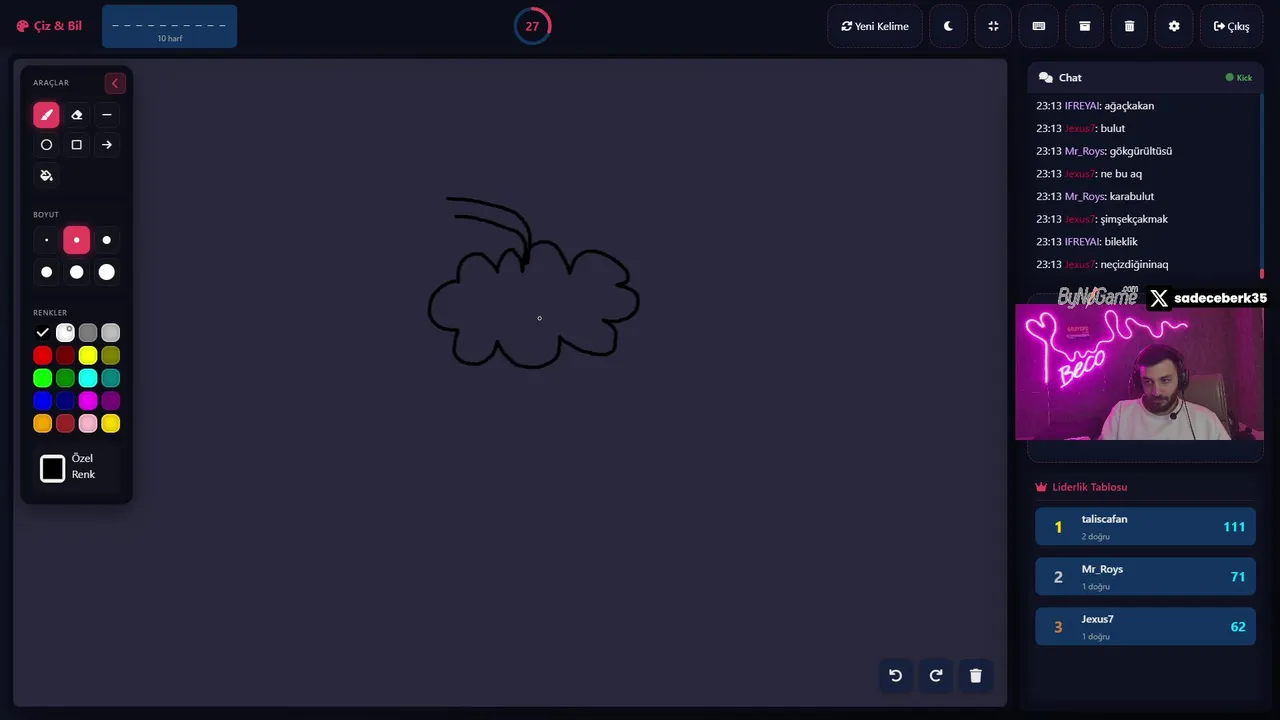
Task: Select taliscafan leaderboard row
Action: pos(1145,526)
